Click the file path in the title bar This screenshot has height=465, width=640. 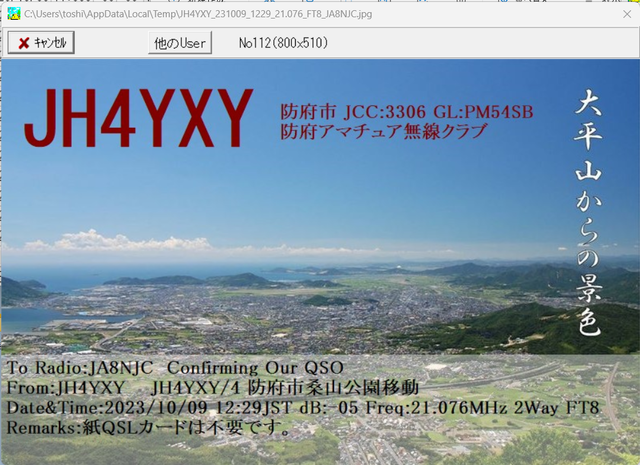tap(198, 14)
